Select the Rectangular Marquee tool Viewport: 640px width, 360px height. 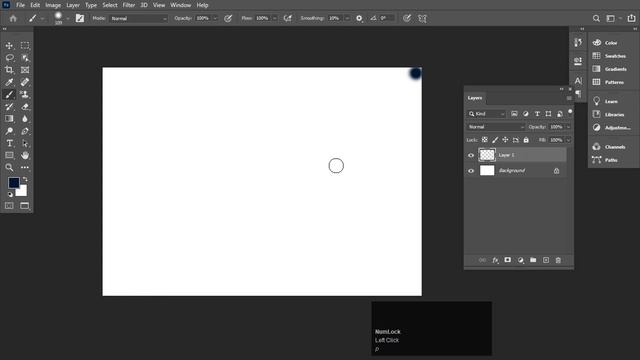25,46
